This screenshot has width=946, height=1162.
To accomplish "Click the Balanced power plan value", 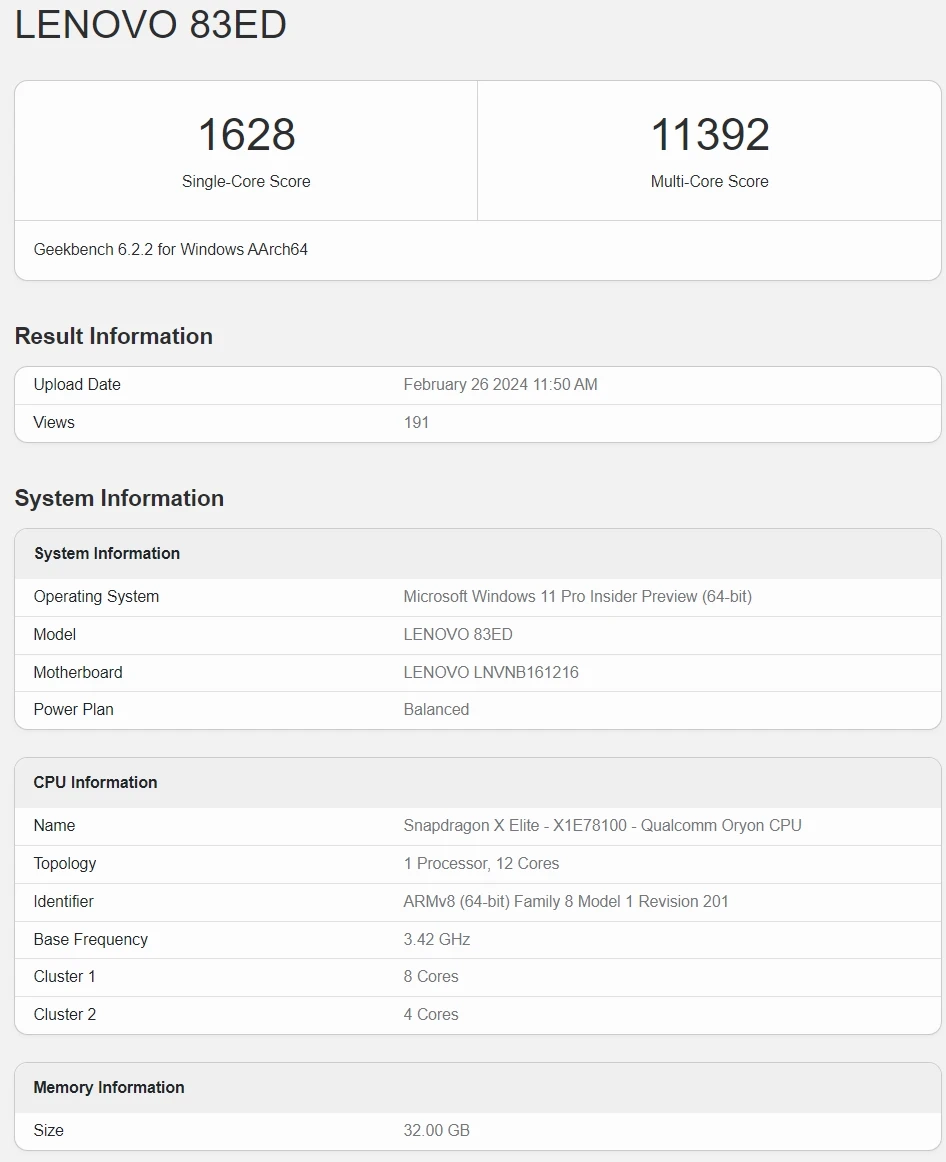I will click(436, 709).
